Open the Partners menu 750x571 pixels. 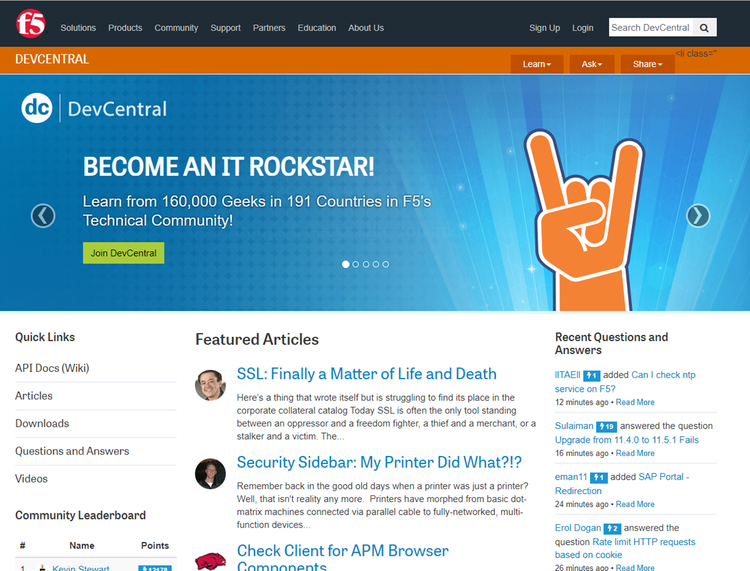click(269, 28)
